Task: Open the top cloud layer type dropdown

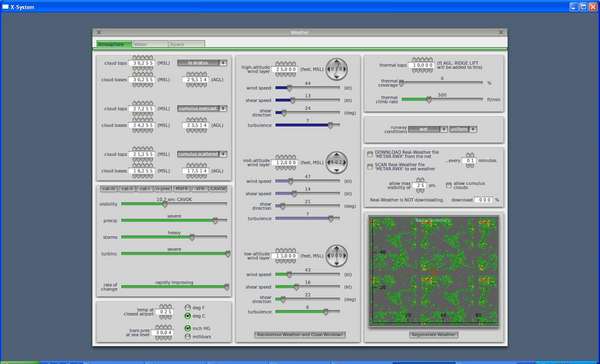Action: pyautogui.click(x=202, y=63)
